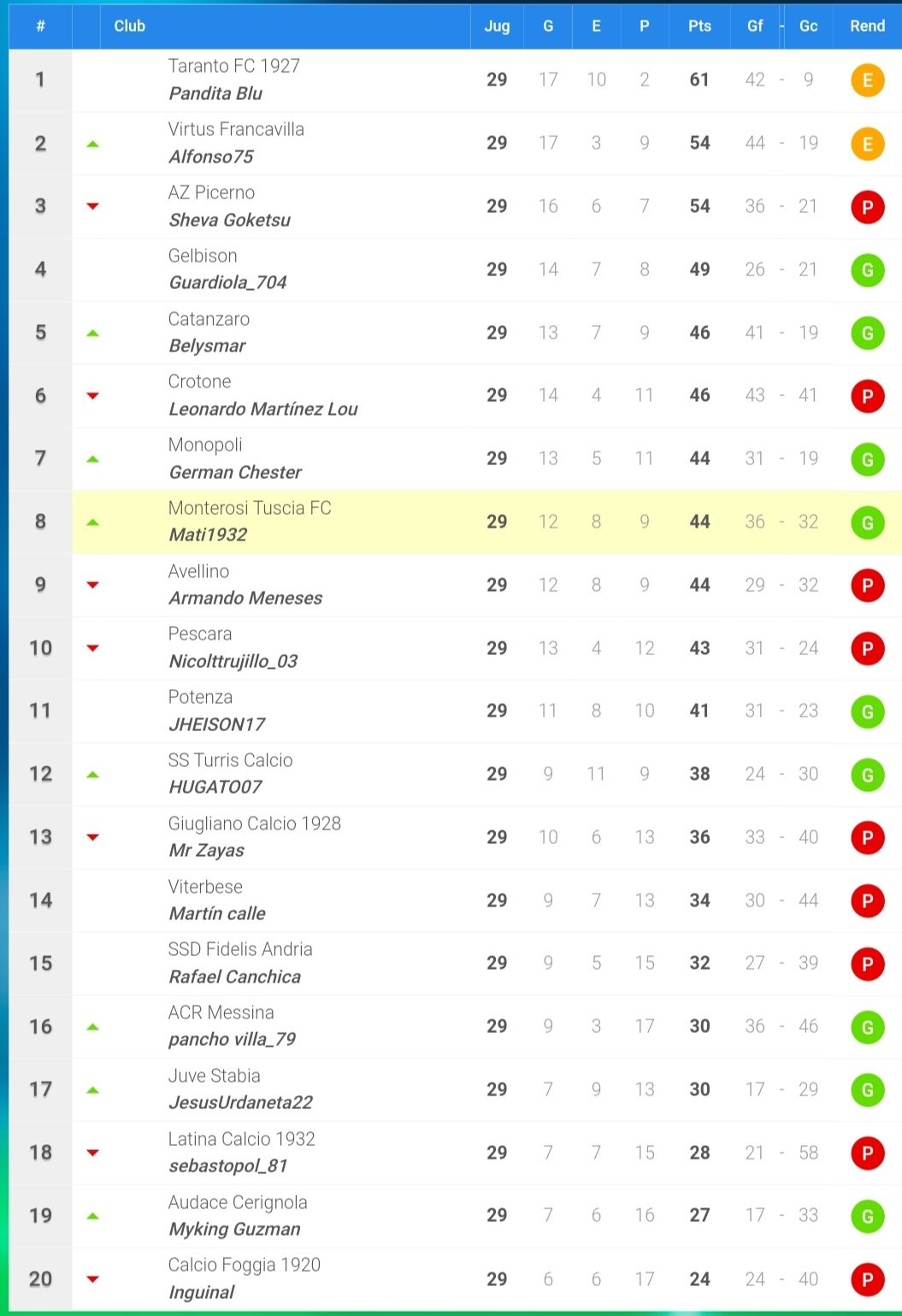
Task: Open the Pescara club page
Action: [200, 634]
